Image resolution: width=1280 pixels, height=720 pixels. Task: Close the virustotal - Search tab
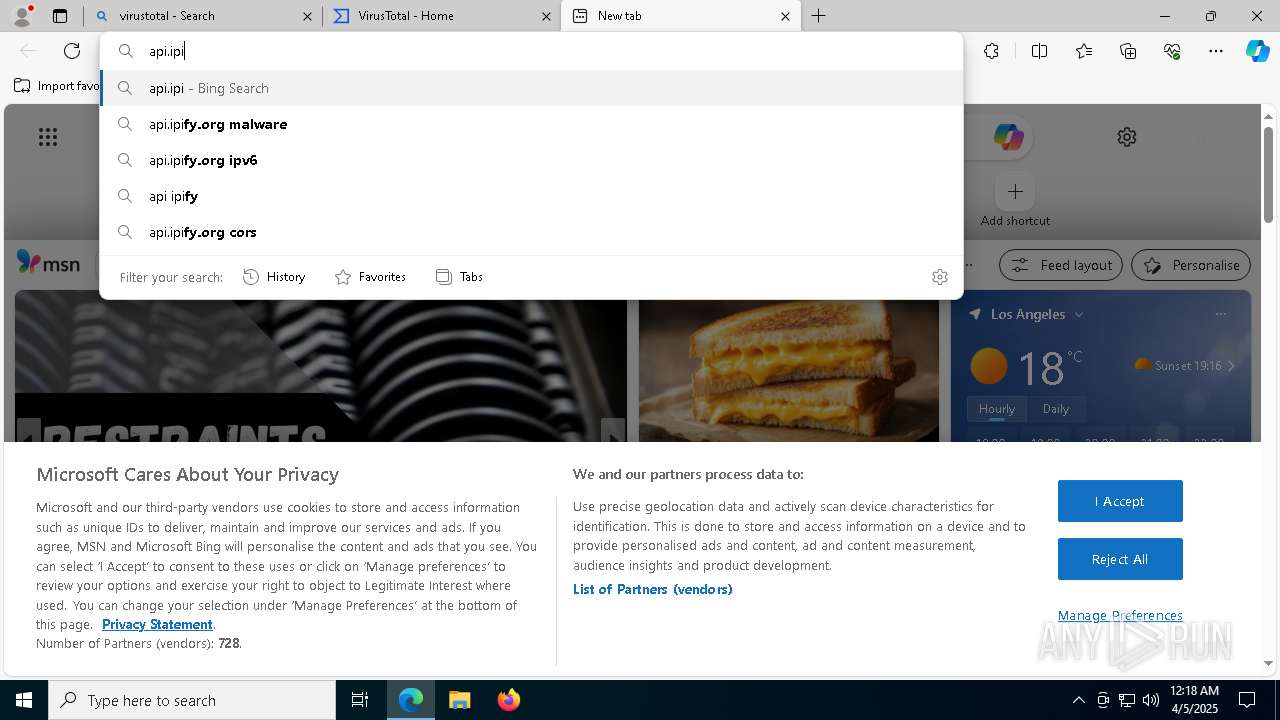point(307,16)
